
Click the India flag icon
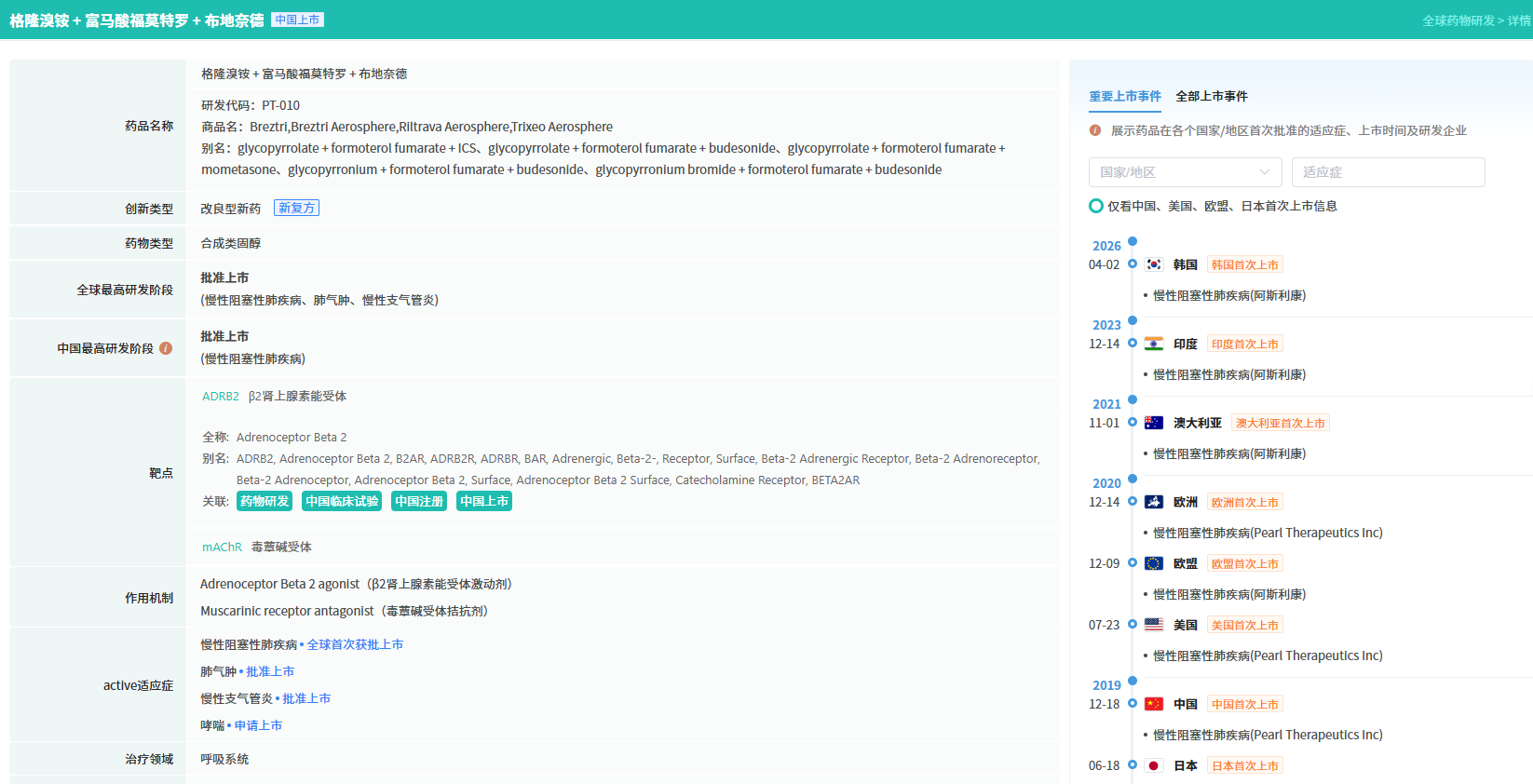[1154, 344]
